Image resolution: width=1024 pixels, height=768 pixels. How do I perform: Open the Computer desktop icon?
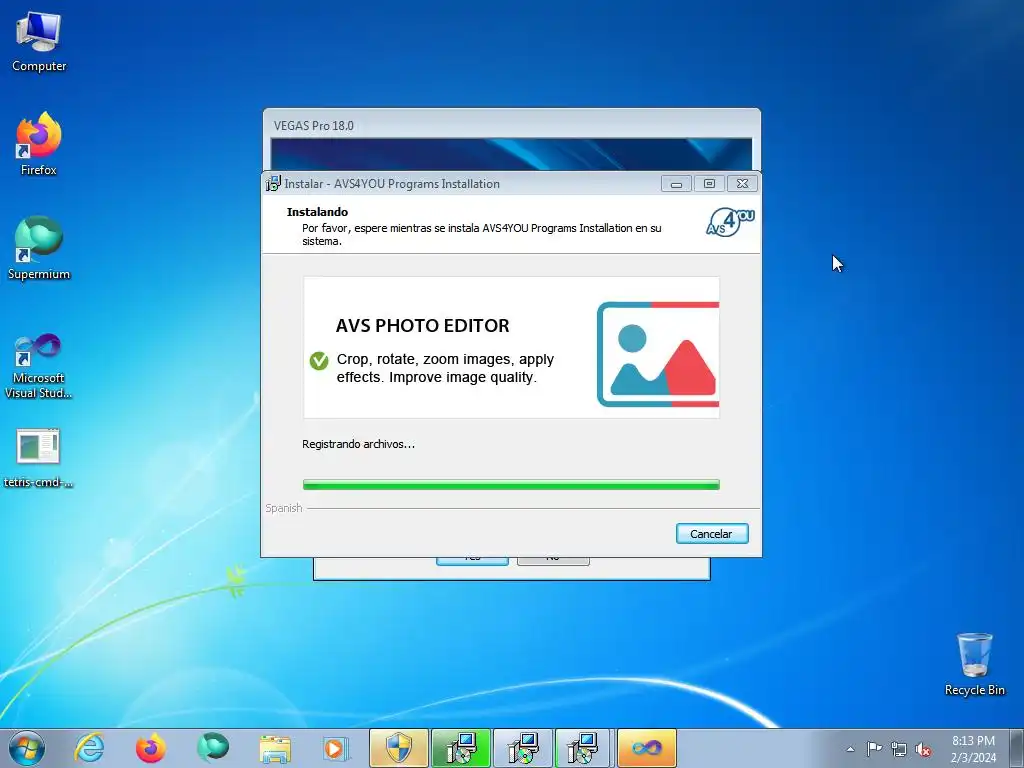coord(39,42)
